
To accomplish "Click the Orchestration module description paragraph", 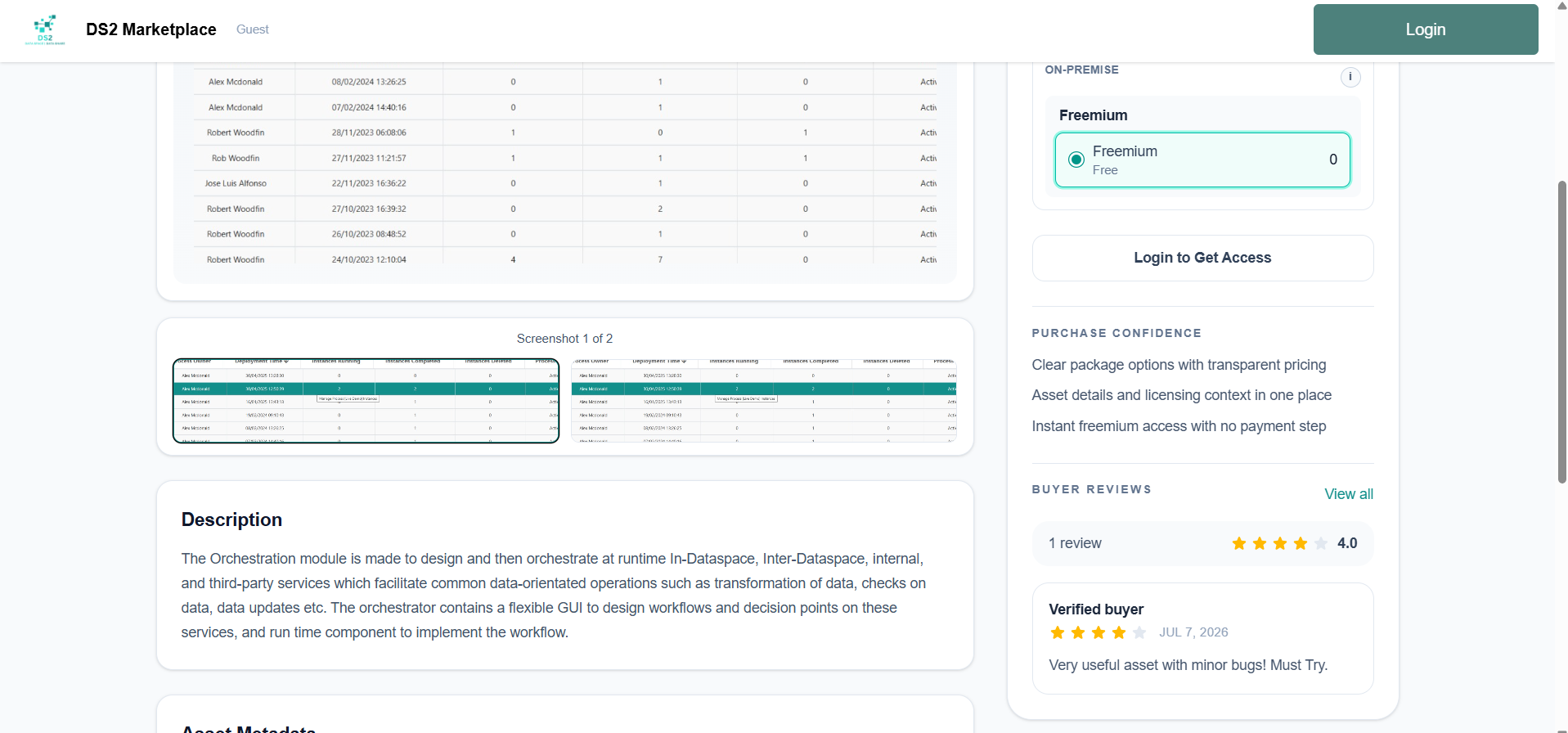I will pos(554,596).
